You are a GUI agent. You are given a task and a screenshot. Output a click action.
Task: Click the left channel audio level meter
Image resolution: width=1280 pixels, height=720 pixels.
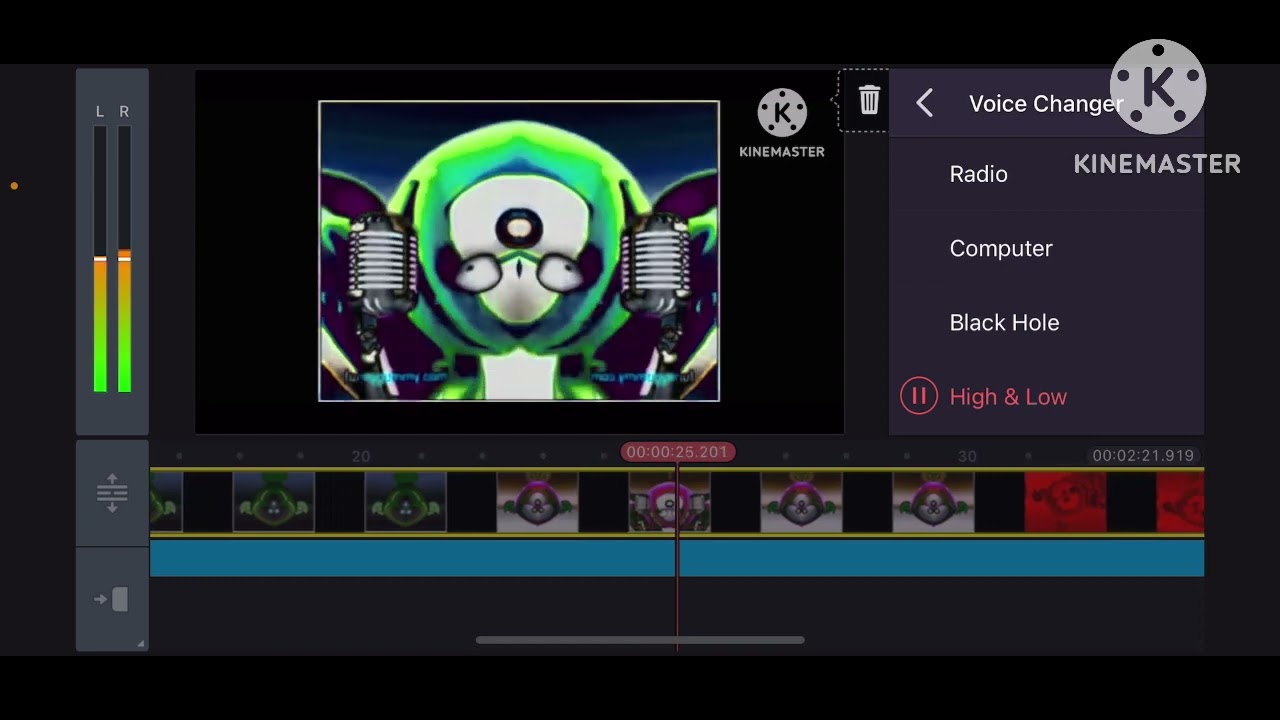tap(100, 258)
